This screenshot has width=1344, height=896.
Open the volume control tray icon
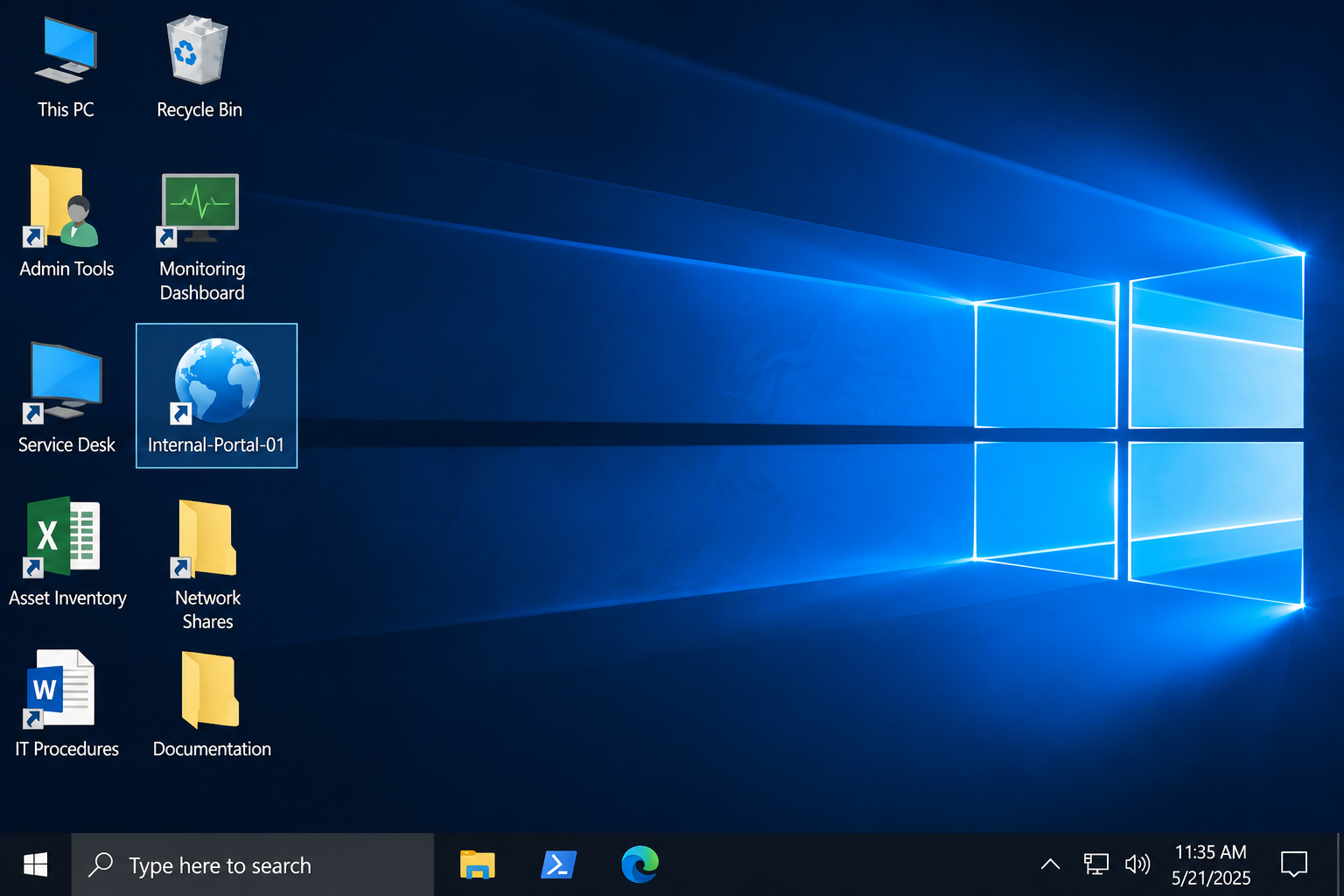[1137, 864]
